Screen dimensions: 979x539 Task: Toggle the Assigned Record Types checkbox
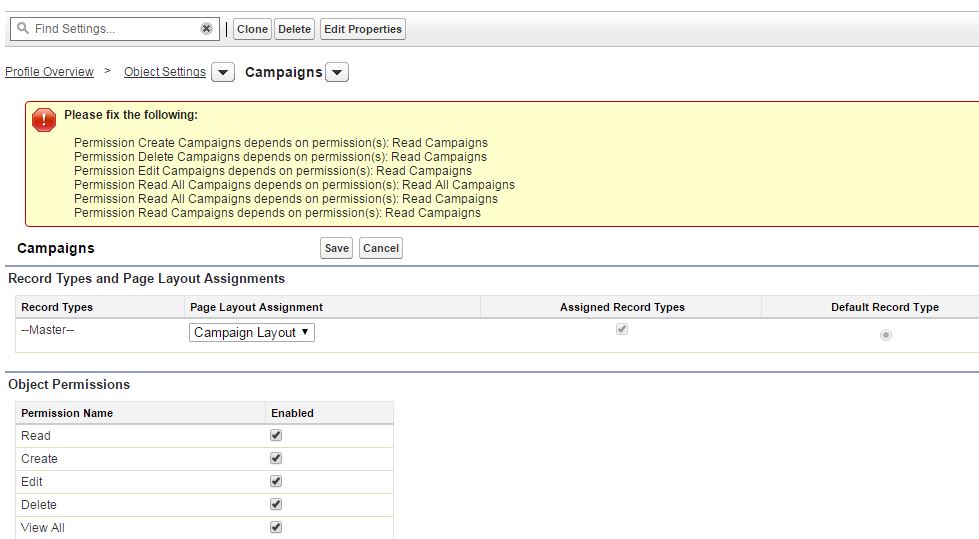(622, 330)
